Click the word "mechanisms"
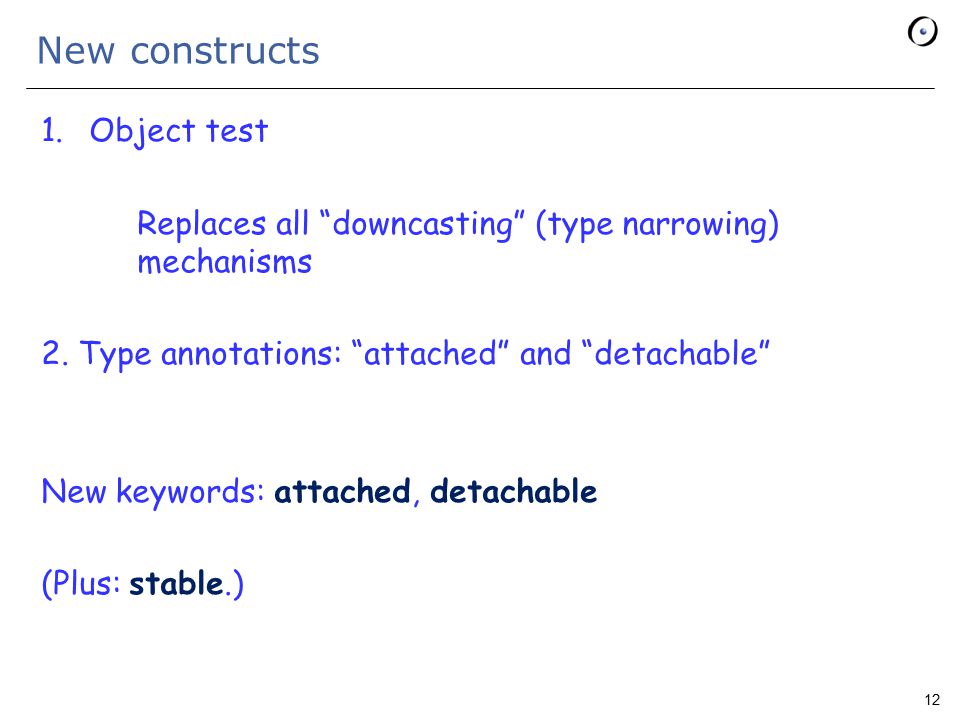Image resolution: width=960 pixels, height=720 pixels. coord(225,263)
